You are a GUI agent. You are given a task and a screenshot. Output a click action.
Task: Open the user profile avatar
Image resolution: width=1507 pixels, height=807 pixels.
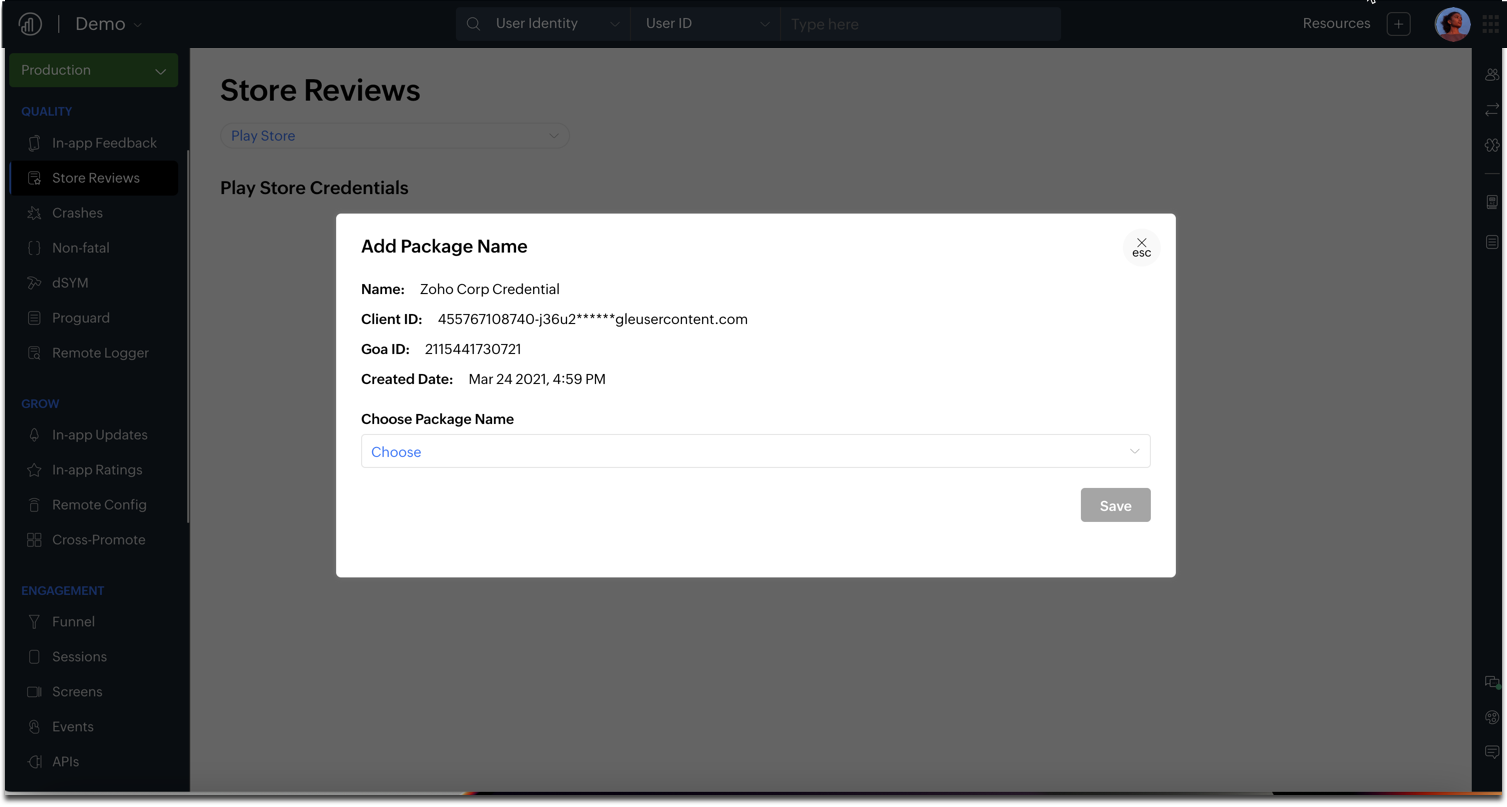click(x=1452, y=24)
